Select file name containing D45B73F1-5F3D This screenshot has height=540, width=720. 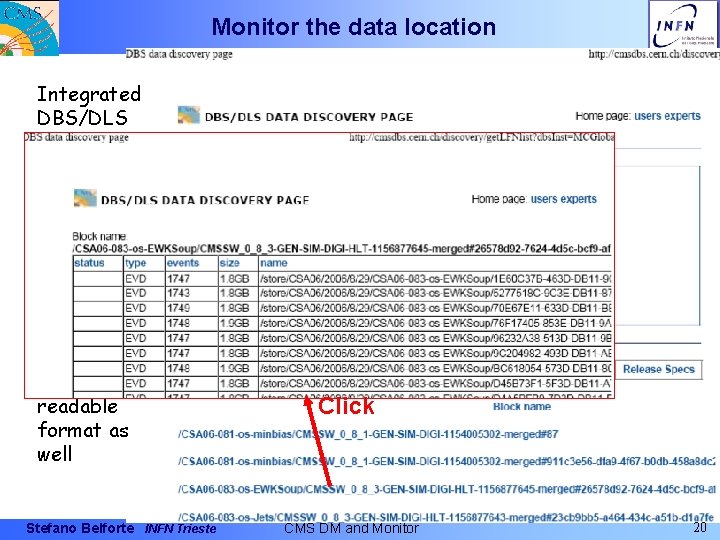coord(435,383)
